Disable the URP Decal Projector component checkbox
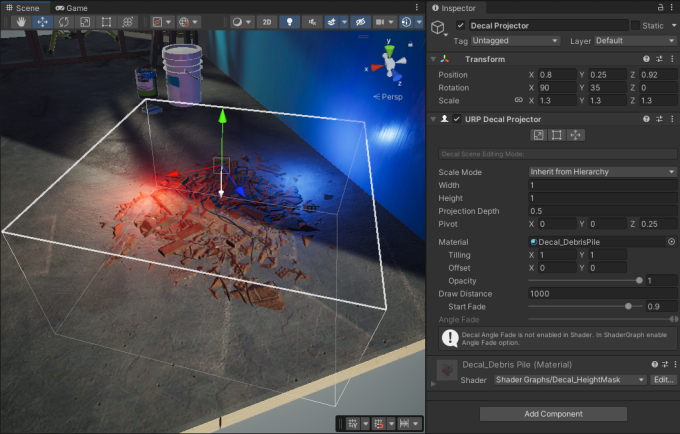 pyautogui.click(x=457, y=119)
